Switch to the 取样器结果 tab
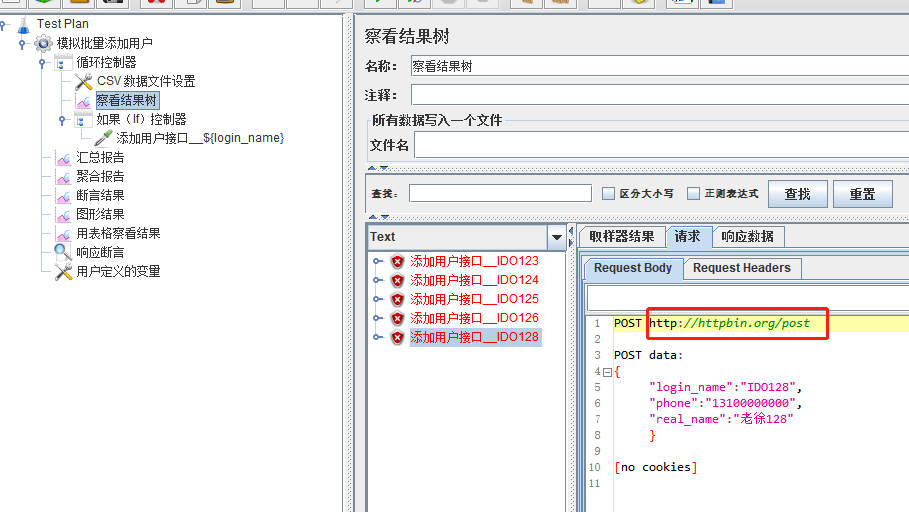This screenshot has height=512, width=909. point(621,237)
